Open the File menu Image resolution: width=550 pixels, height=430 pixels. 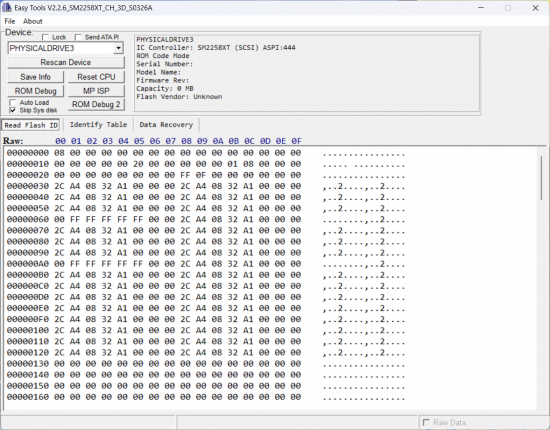coord(10,21)
